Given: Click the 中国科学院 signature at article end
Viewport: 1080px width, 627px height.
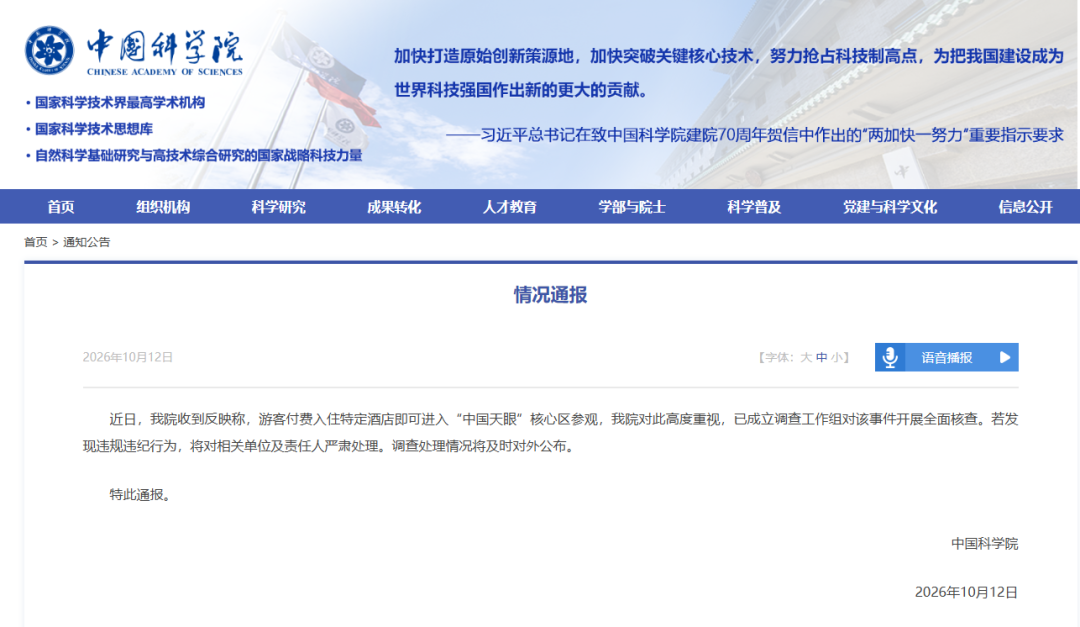Looking at the screenshot, I should point(984,544).
